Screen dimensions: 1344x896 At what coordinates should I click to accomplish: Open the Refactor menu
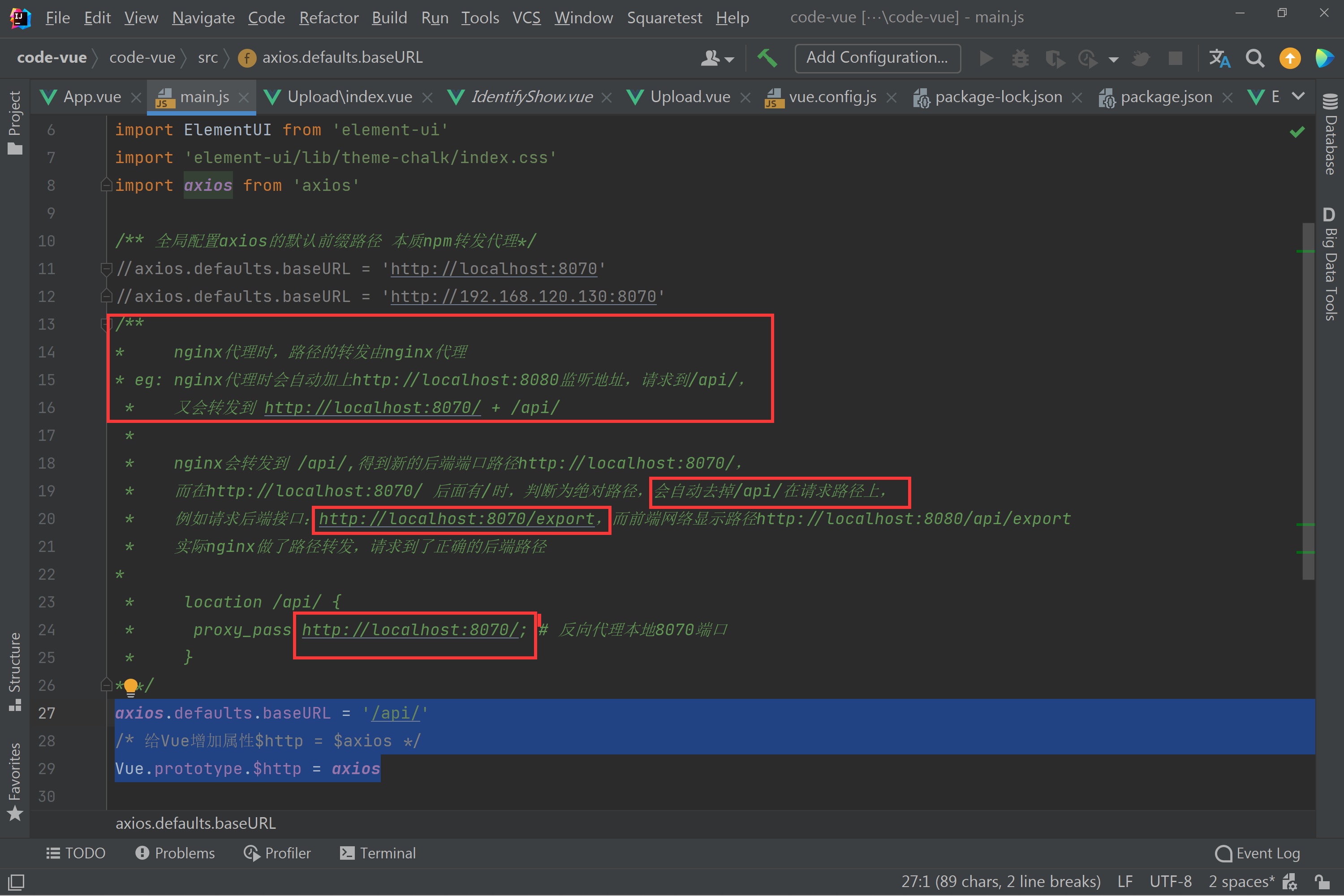(328, 18)
